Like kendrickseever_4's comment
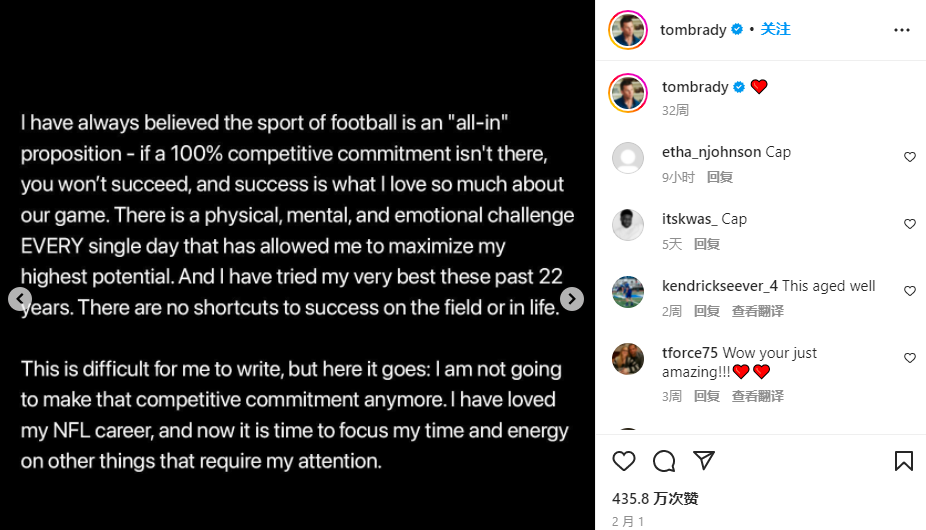This screenshot has width=926, height=530. pos(909,291)
